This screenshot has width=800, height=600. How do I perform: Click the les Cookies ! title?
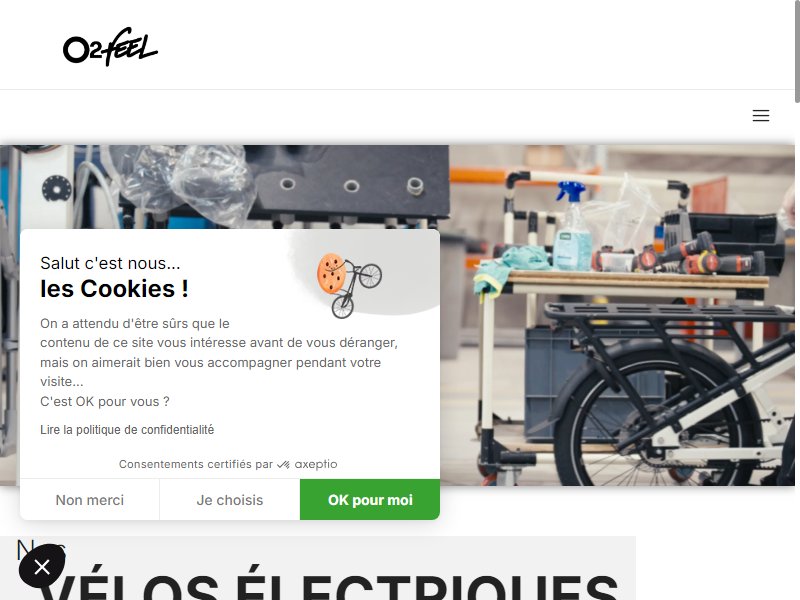tap(114, 289)
